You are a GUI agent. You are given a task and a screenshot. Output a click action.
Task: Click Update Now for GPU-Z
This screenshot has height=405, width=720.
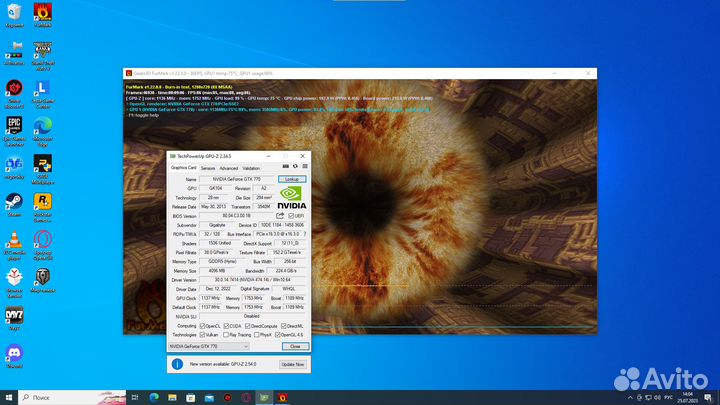tap(292, 364)
